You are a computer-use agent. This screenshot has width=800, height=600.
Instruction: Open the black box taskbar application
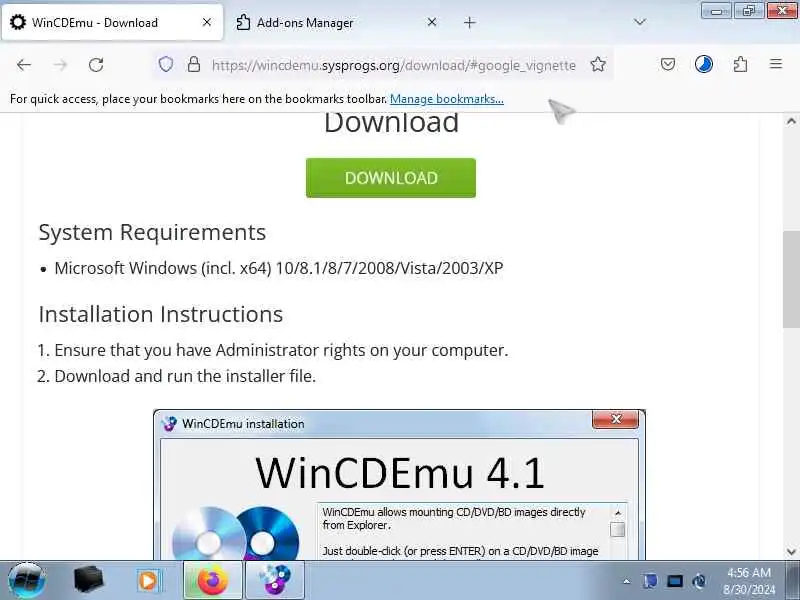point(88,580)
